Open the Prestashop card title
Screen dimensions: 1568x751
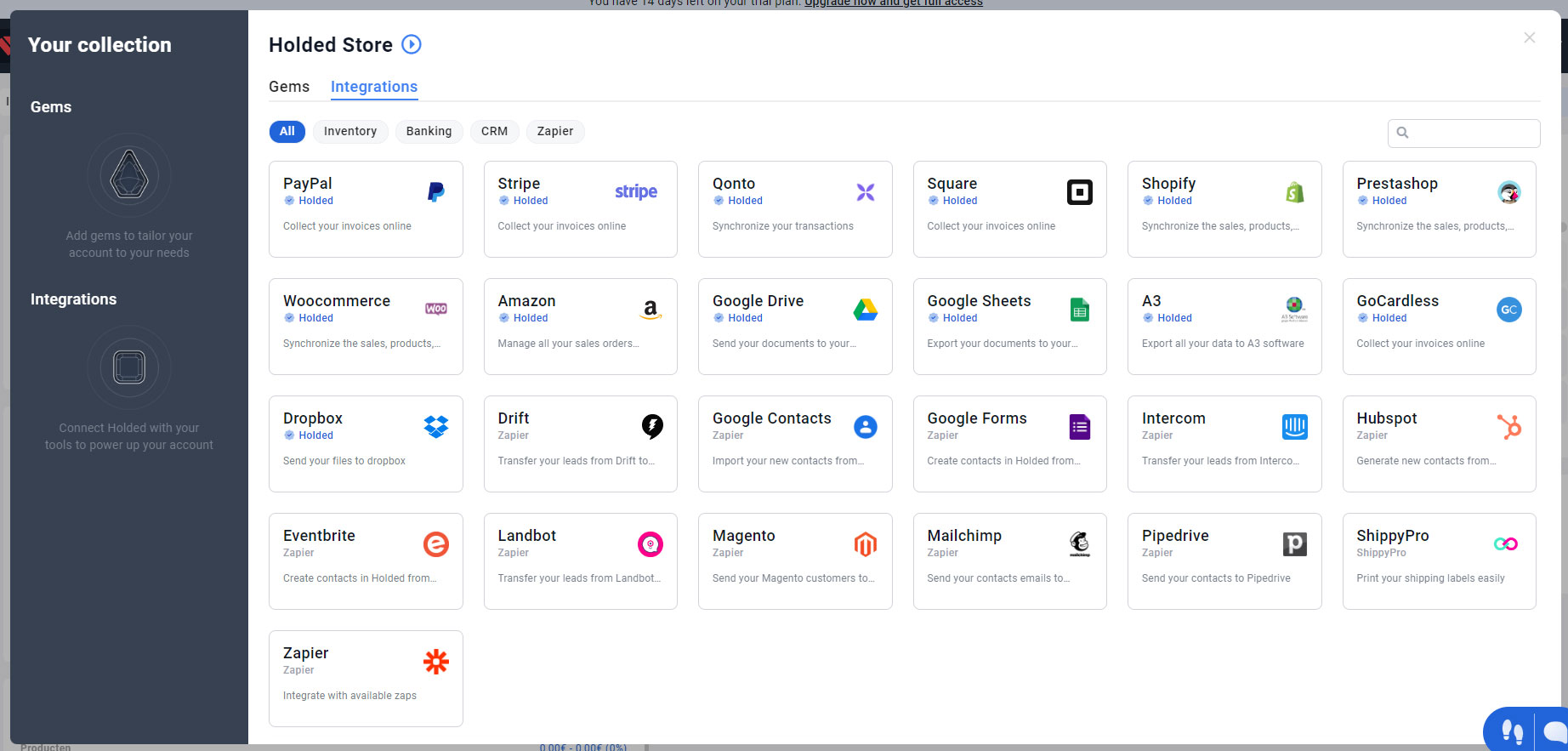pyautogui.click(x=1397, y=184)
